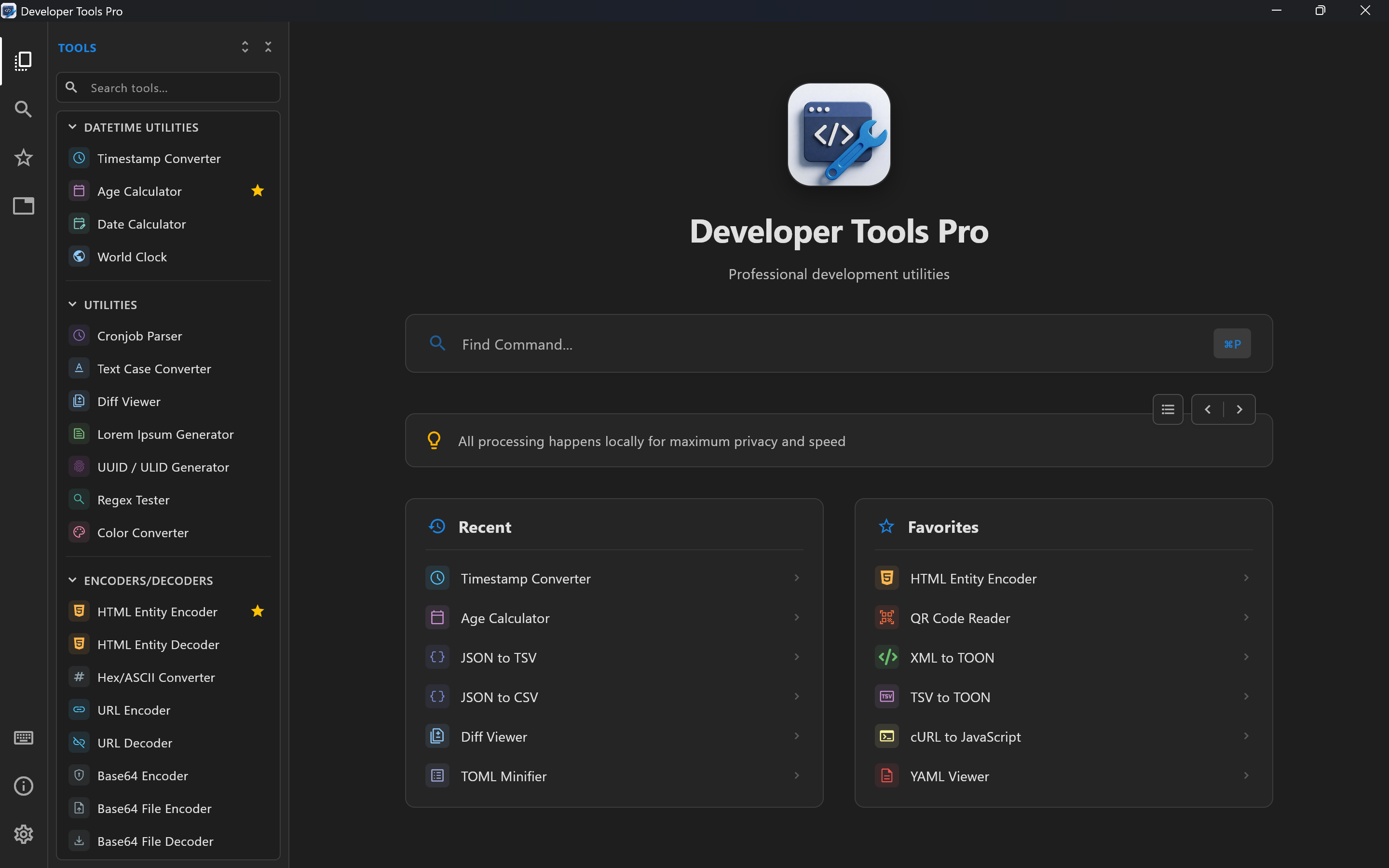Screen dimensions: 1389x868
Task: Click the Developer Tools Pro logo
Action: [839, 135]
